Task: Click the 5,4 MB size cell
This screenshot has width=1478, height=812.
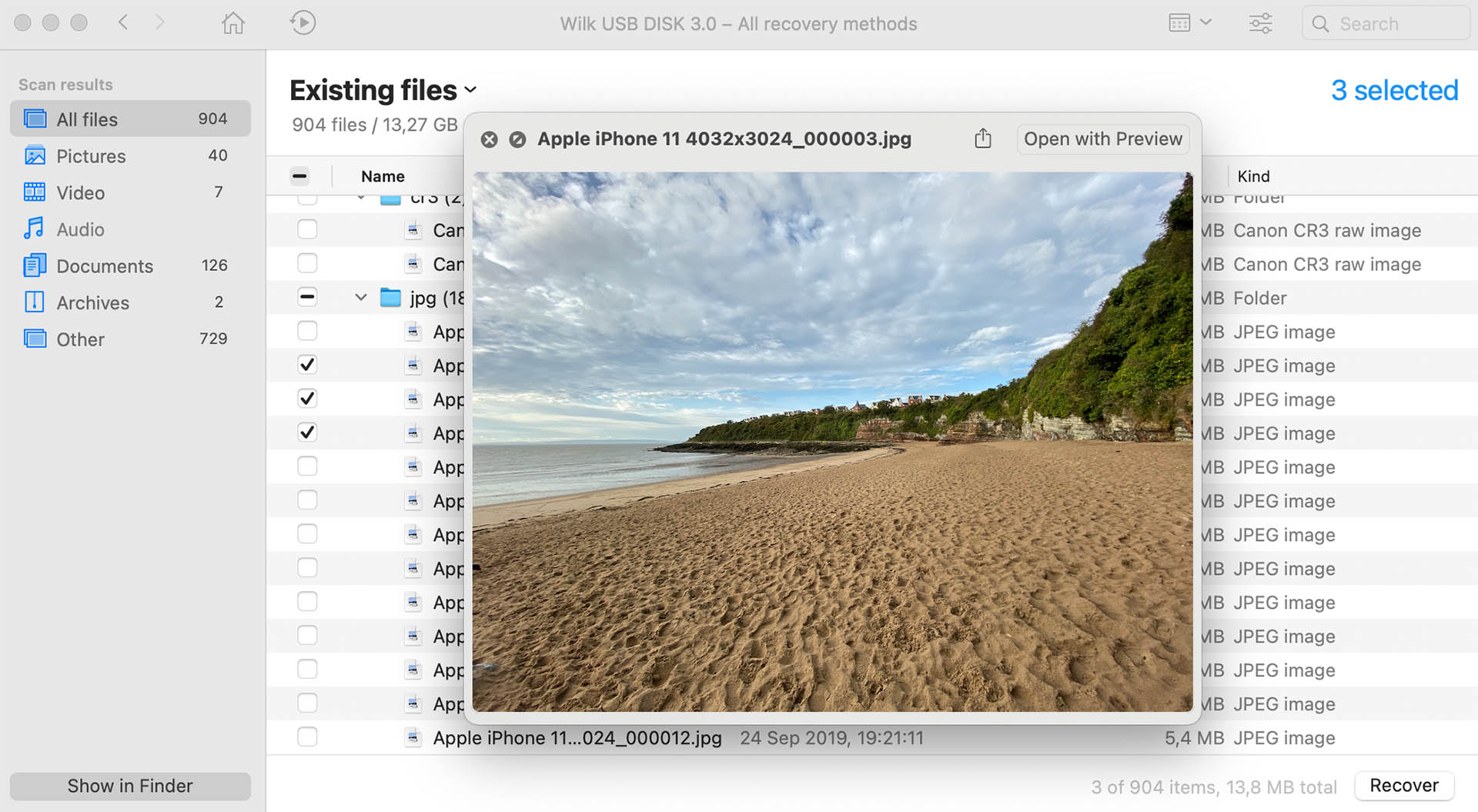Action: point(1194,738)
